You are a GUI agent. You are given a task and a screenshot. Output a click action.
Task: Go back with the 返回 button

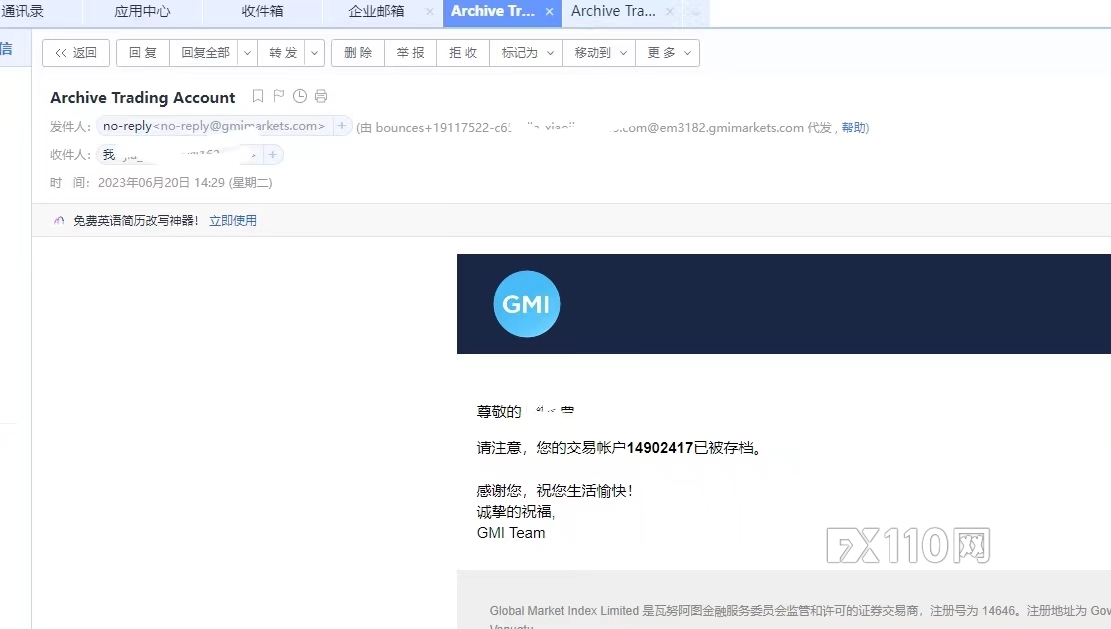76,53
